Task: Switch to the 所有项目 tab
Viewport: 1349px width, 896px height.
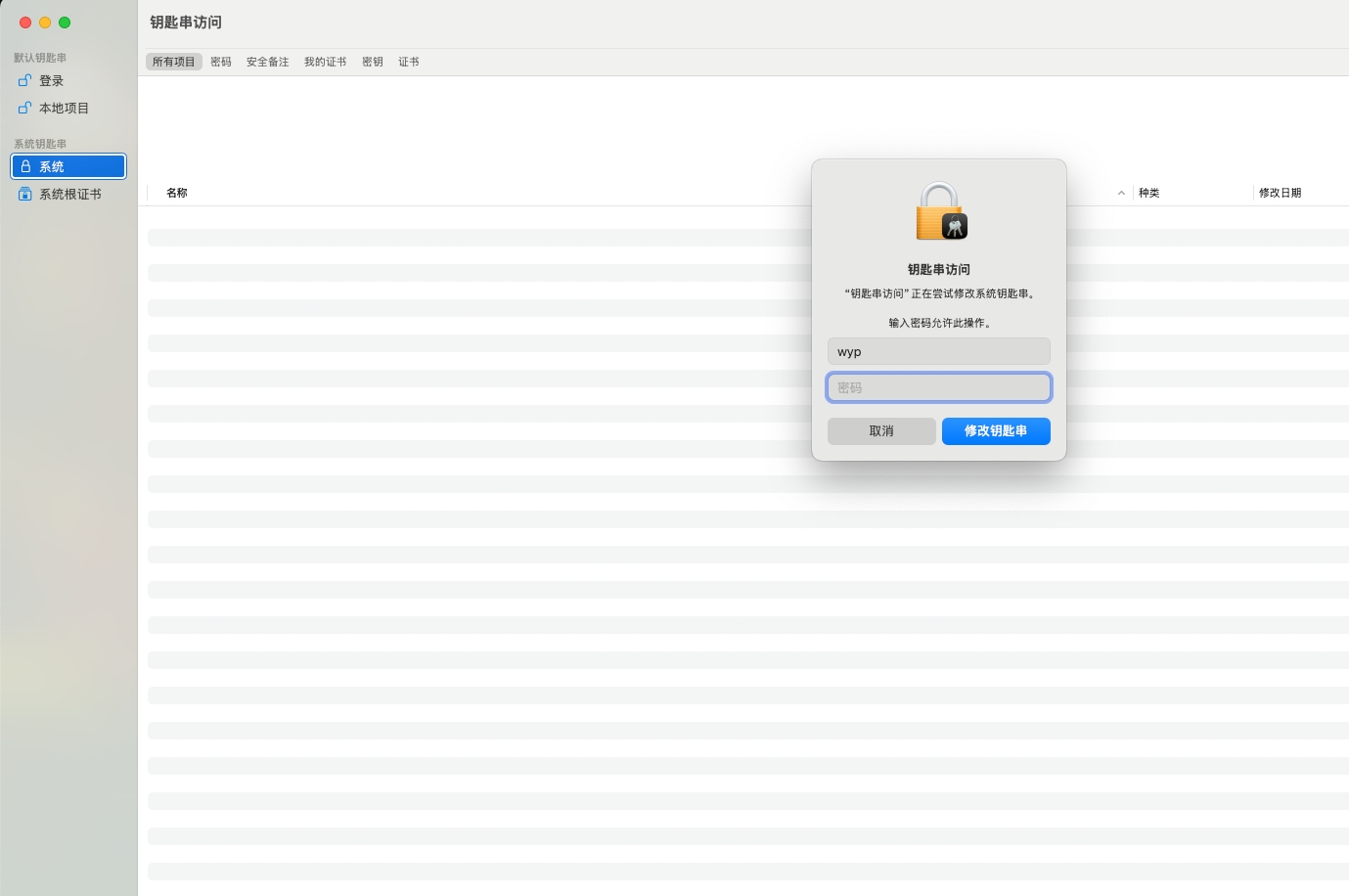Action: [x=174, y=62]
